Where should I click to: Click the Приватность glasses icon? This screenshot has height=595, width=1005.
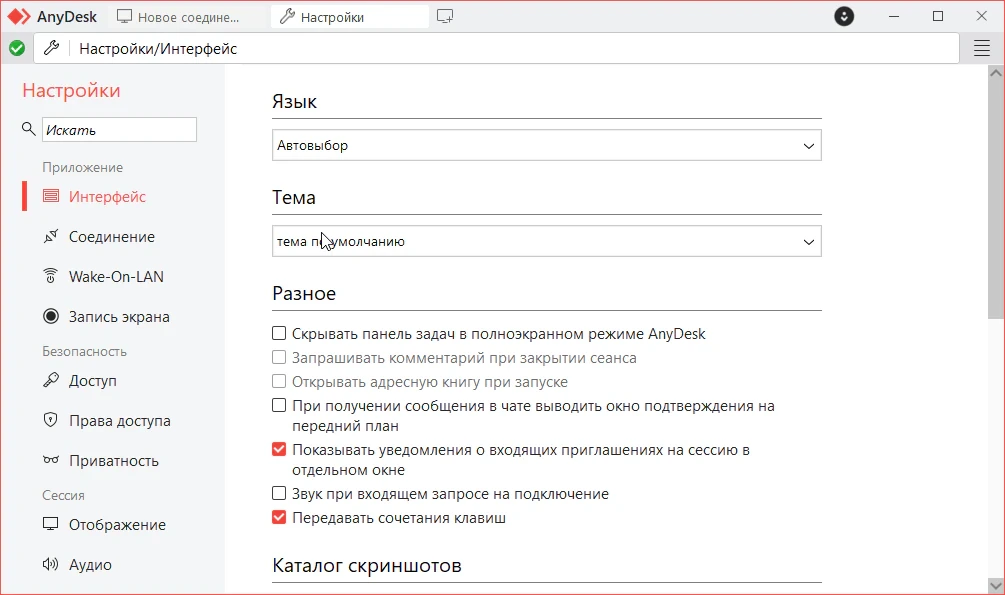pyautogui.click(x=51, y=460)
